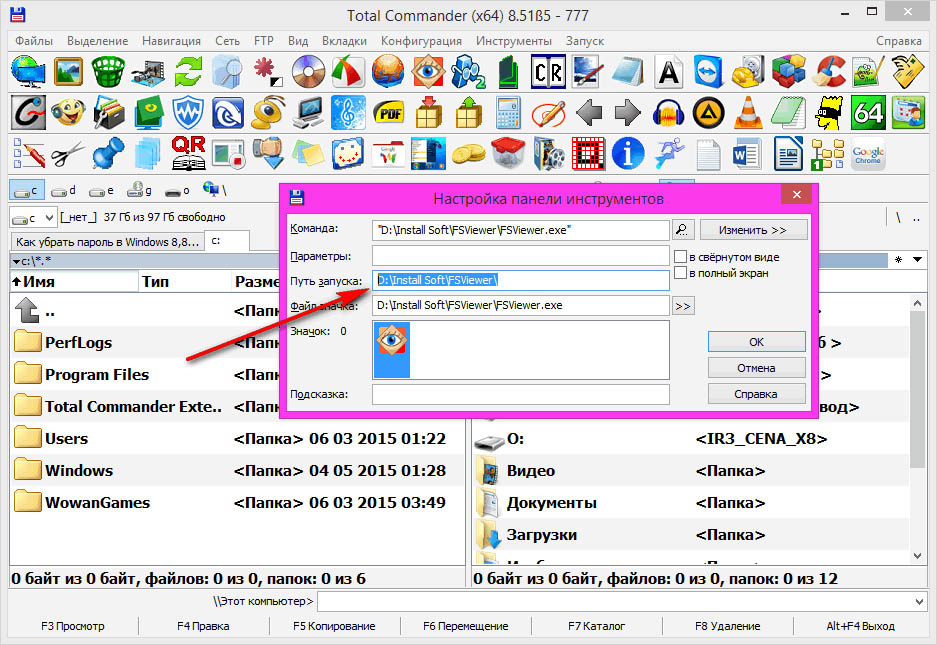The image size is (937, 645).
Task: Click F8 Удаление button
Action: [x=728, y=626]
